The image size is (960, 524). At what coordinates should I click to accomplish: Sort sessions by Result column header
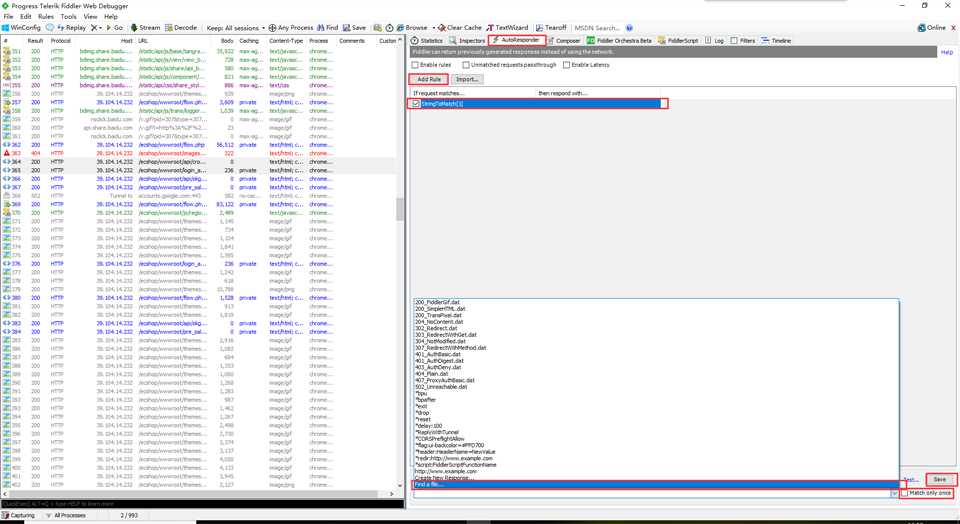[36, 41]
